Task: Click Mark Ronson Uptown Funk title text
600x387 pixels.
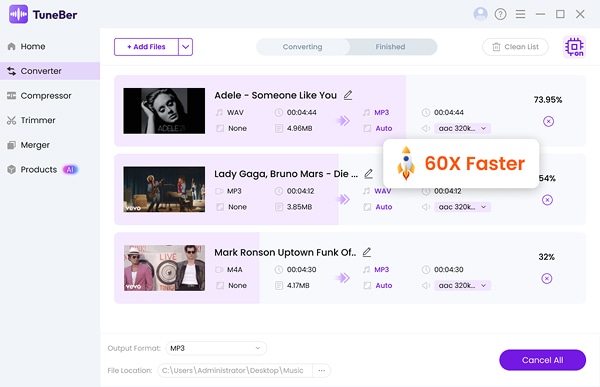Action: tap(285, 252)
